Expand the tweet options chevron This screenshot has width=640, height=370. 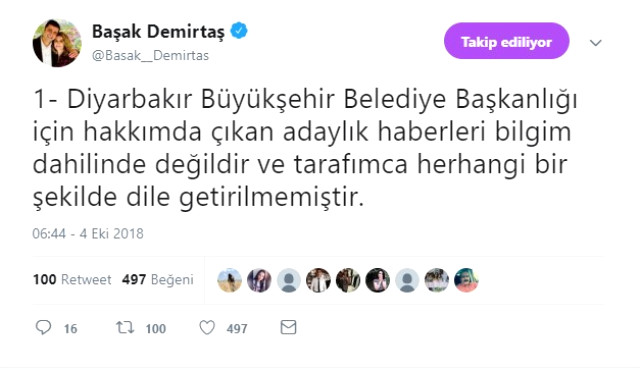tap(596, 43)
